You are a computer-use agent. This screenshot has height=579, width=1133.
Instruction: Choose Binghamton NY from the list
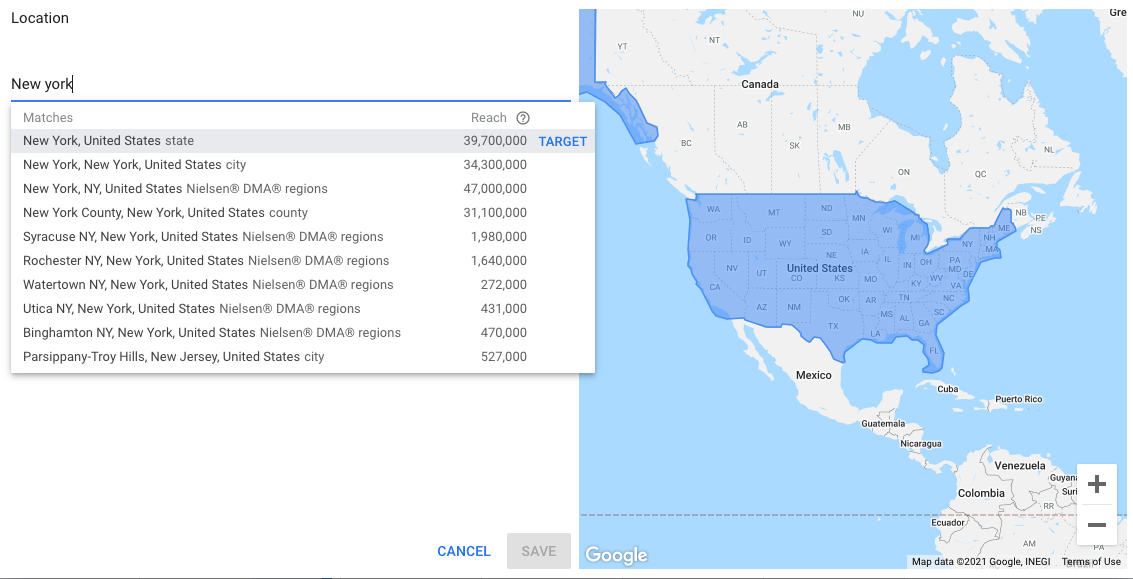212,333
